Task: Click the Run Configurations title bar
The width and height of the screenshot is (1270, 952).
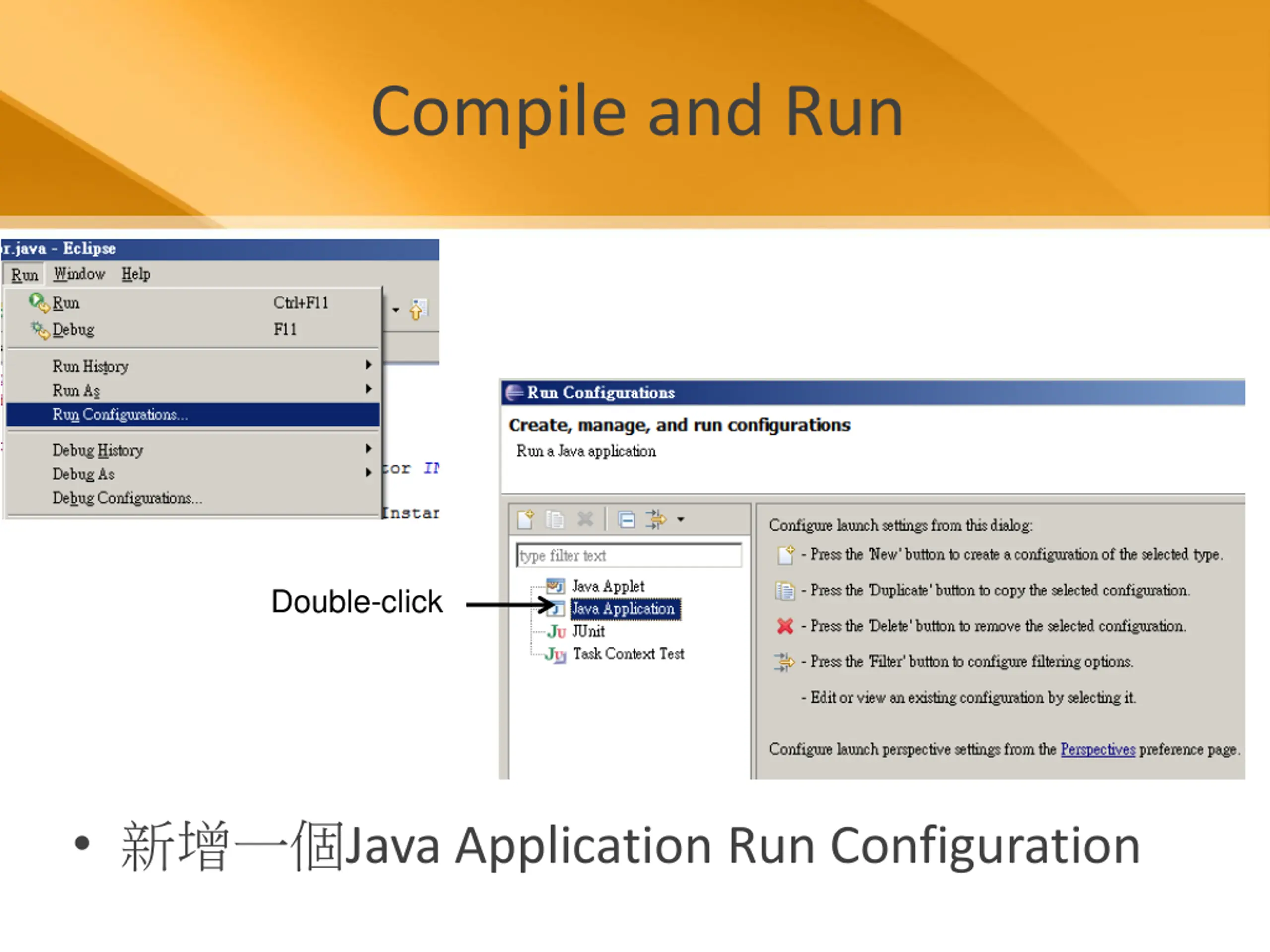Action: [x=873, y=393]
